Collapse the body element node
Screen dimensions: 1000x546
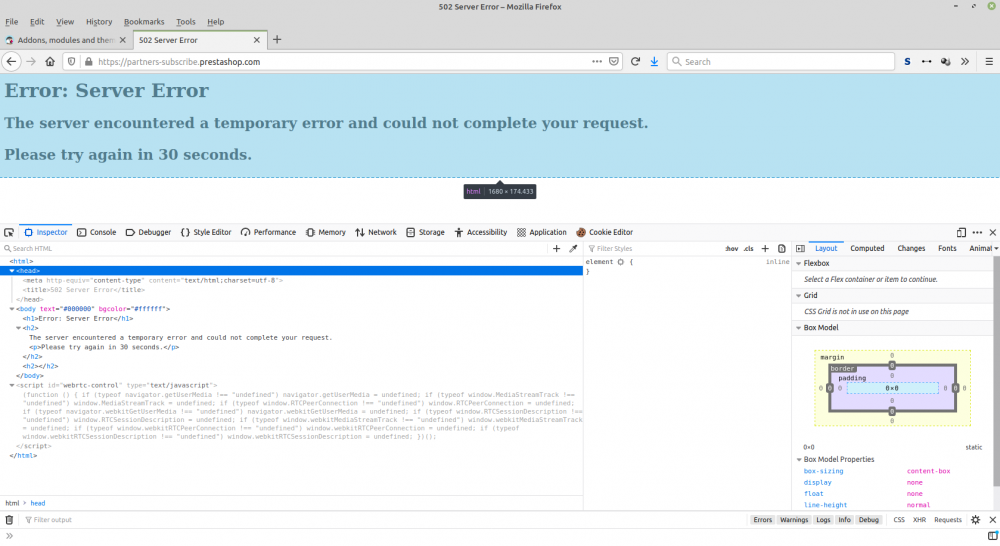coord(12,309)
